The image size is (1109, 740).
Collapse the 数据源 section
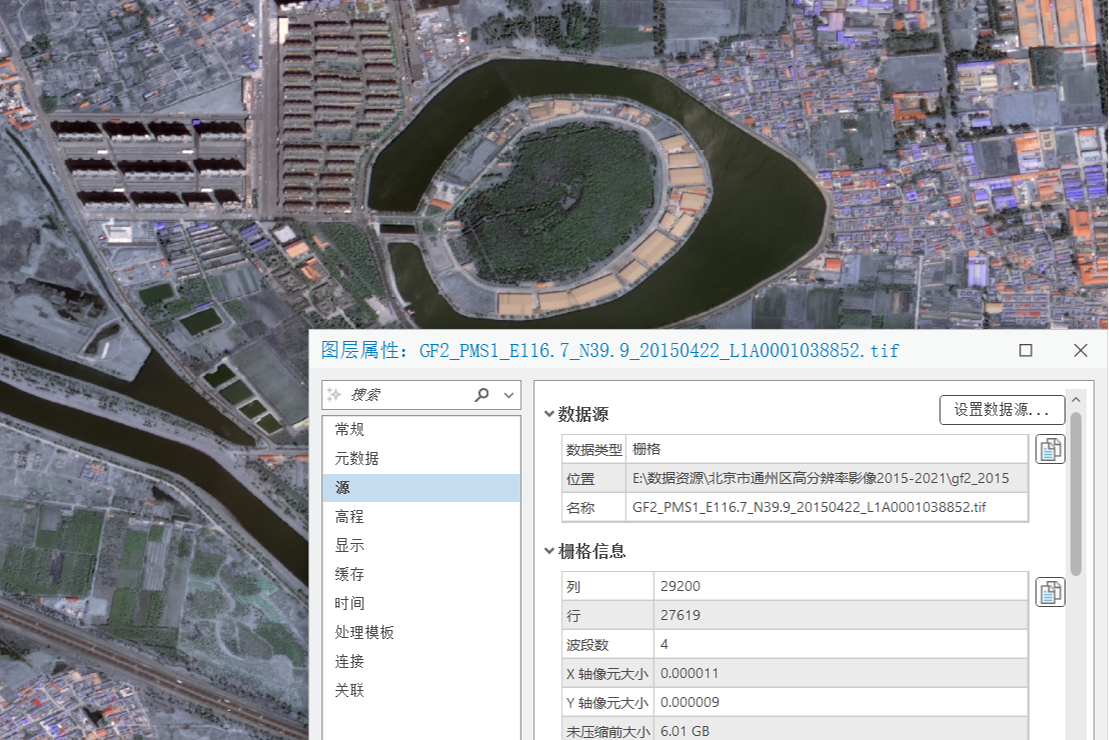coord(549,414)
